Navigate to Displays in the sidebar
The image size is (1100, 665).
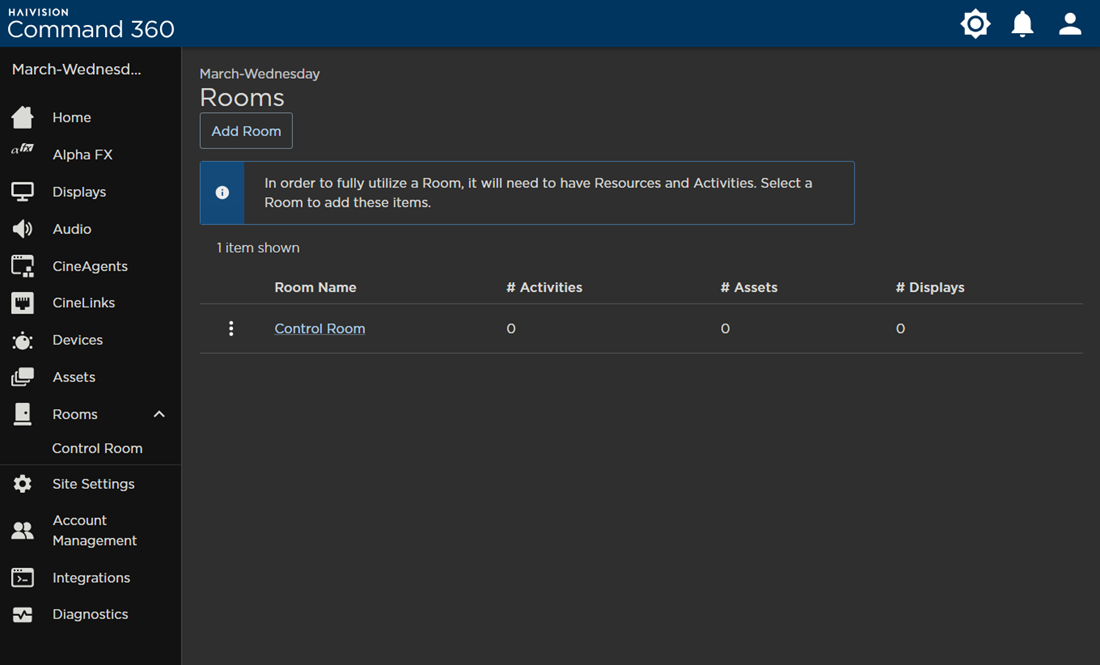[x=79, y=192]
